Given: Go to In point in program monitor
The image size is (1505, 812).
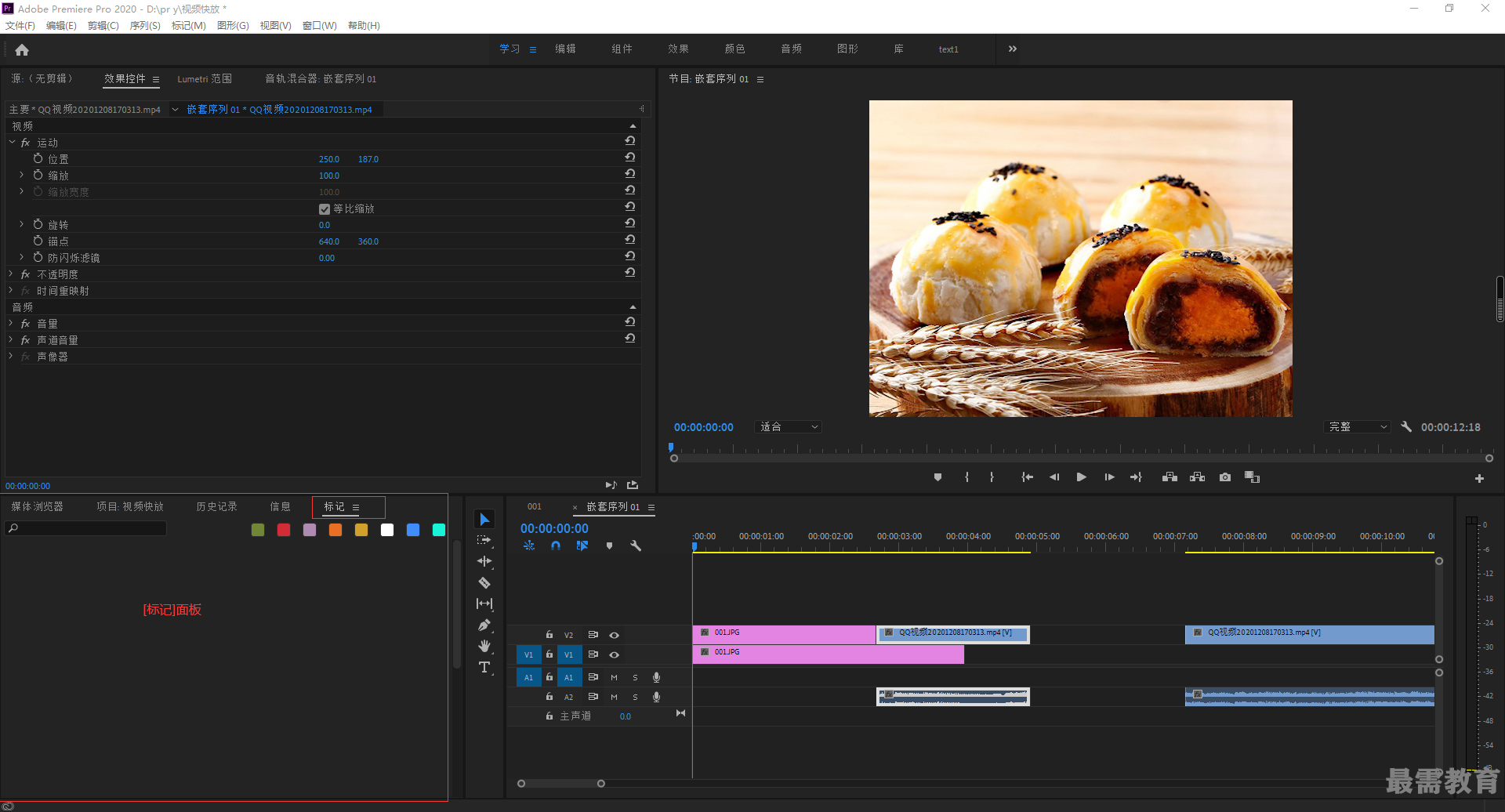Looking at the screenshot, I should coord(1027,477).
